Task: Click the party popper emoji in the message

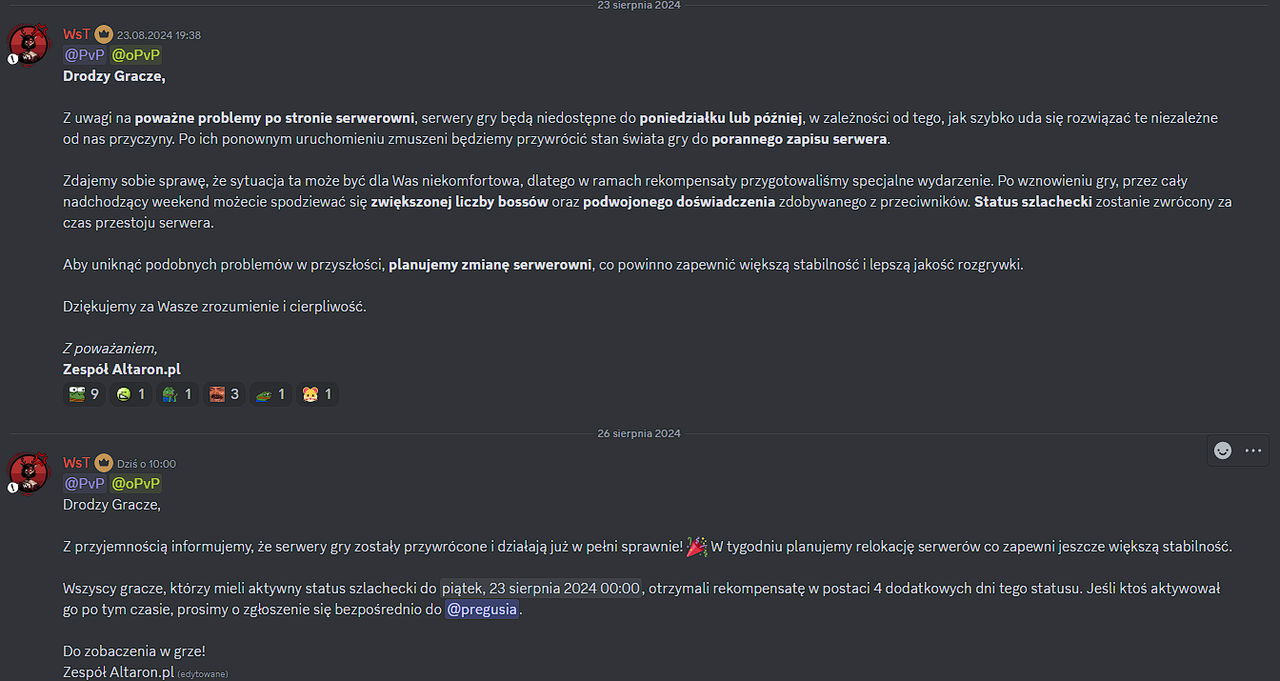Action: [697, 546]
